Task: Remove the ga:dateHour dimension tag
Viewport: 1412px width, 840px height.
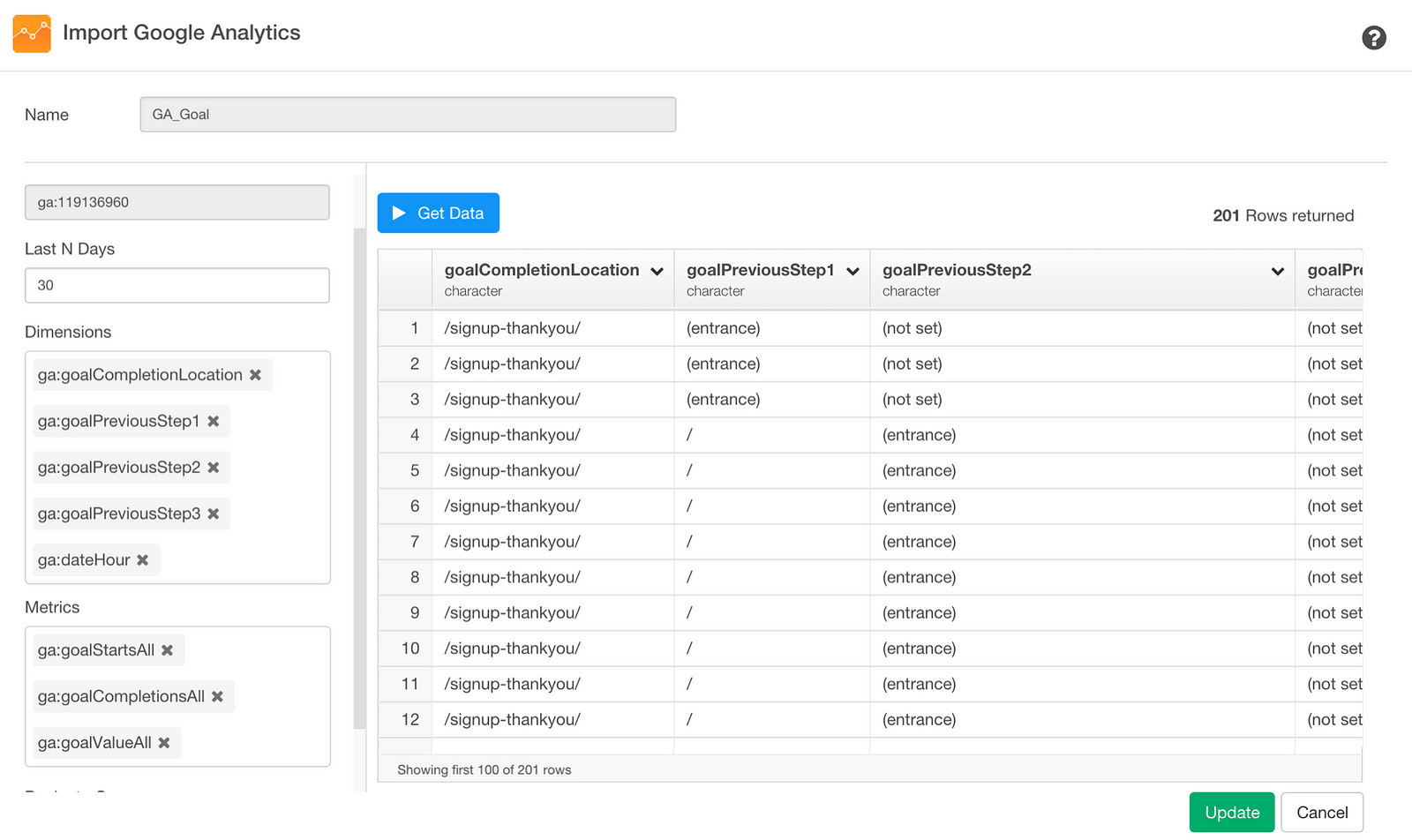Action: pyautogui.click(x=142, y=560)
